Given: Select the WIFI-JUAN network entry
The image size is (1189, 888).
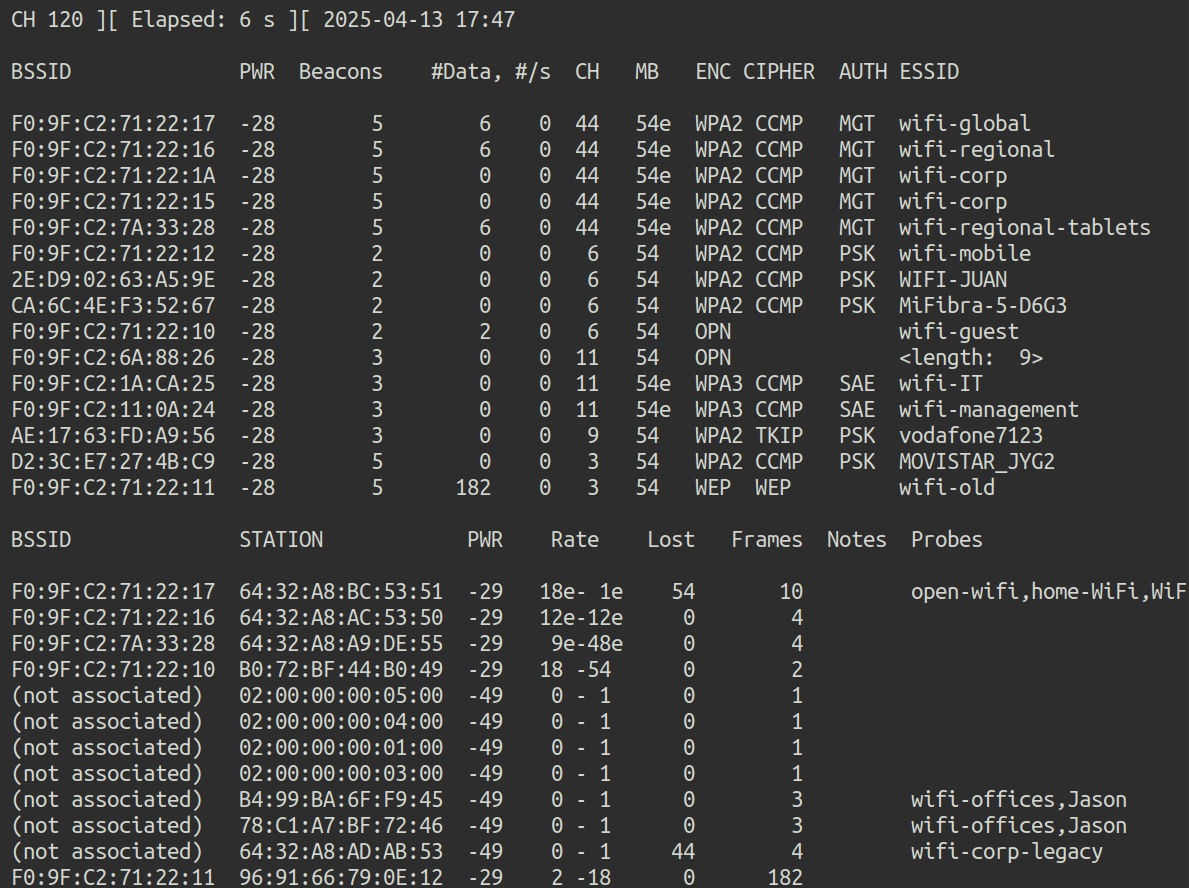Looking at the screenshot, I should [x=952, y=280].
